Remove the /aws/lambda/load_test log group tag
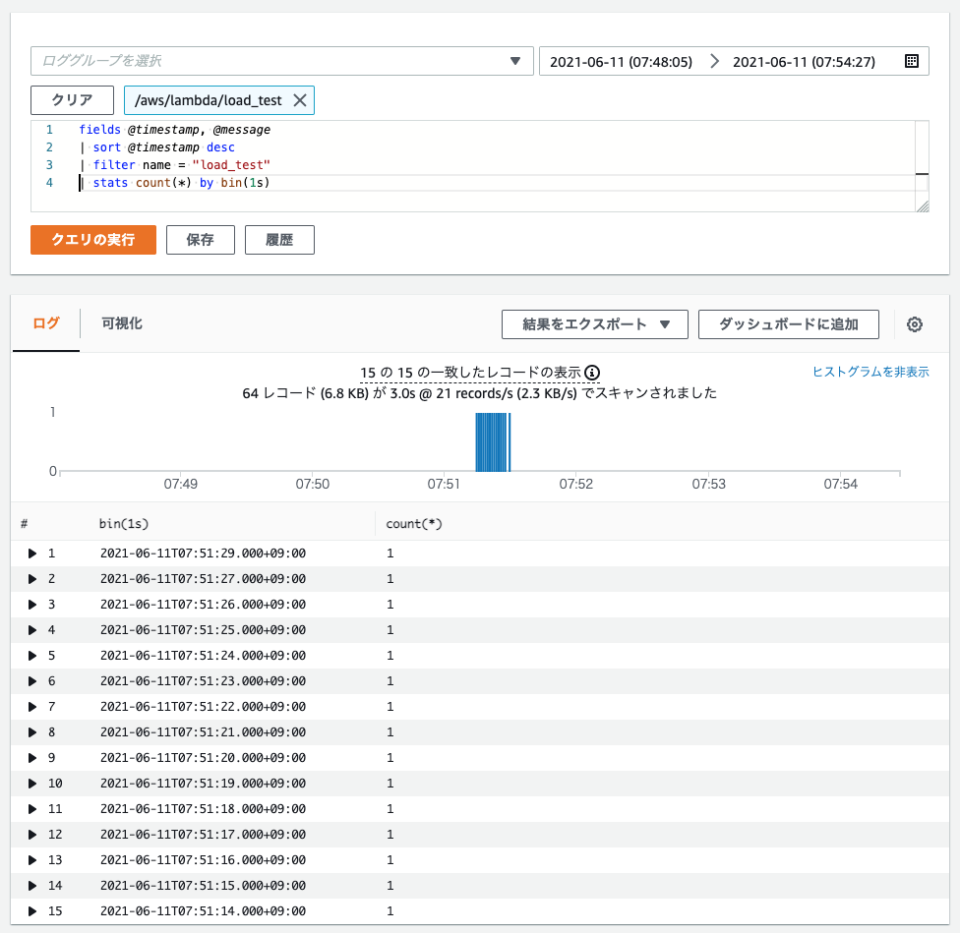The width and height of the screenshot is (960, 933). tap(299, 101)
